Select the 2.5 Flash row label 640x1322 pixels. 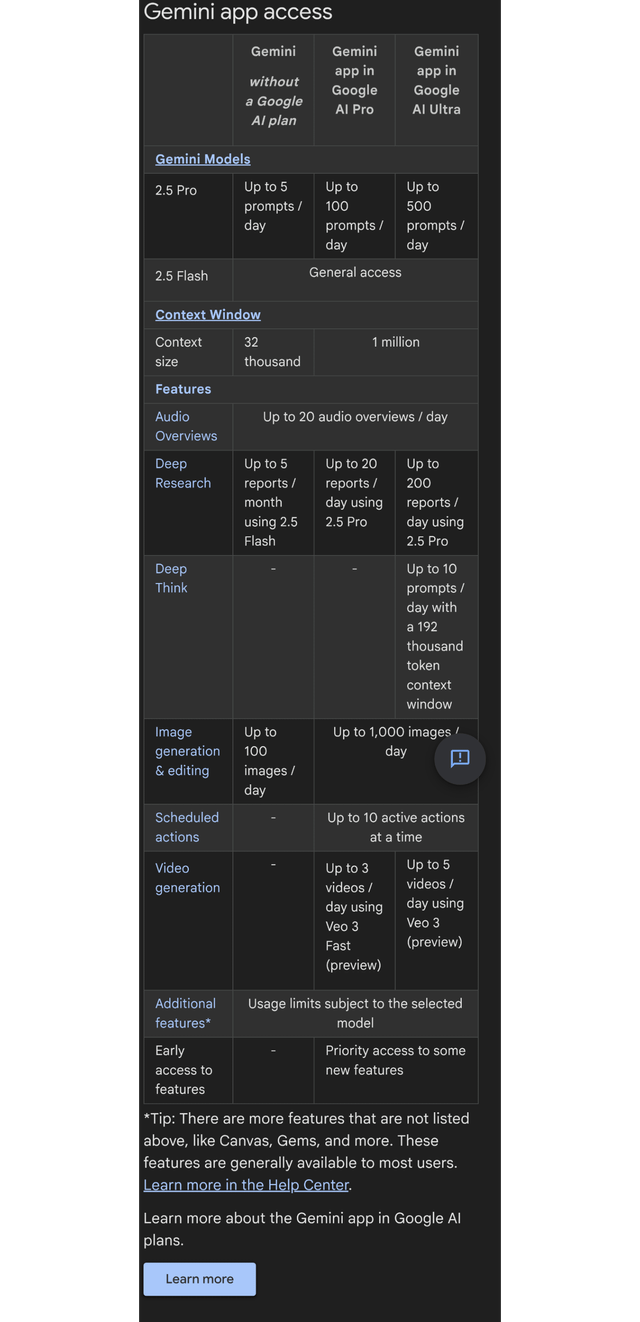tap(182, 276)
